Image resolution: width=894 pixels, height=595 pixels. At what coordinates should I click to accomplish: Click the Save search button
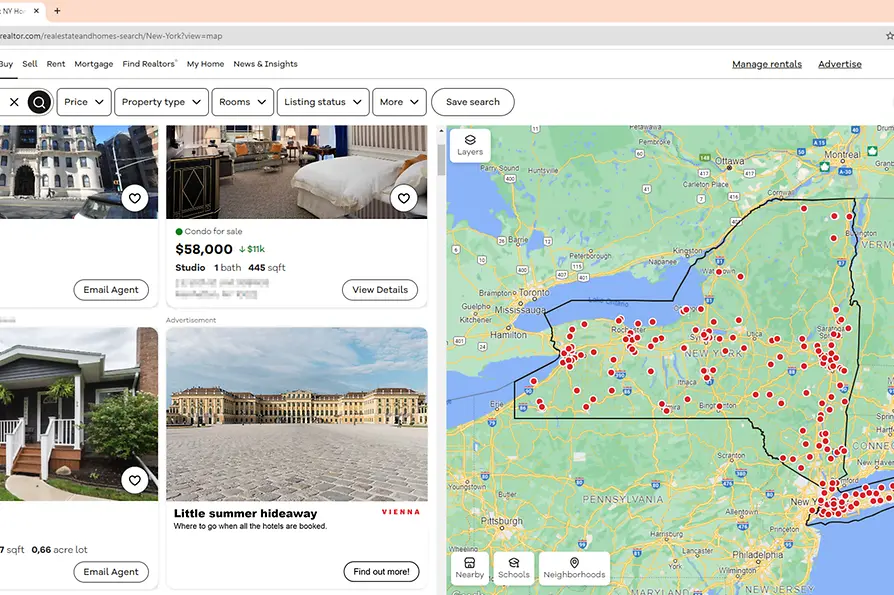click(x=472, y=102)
